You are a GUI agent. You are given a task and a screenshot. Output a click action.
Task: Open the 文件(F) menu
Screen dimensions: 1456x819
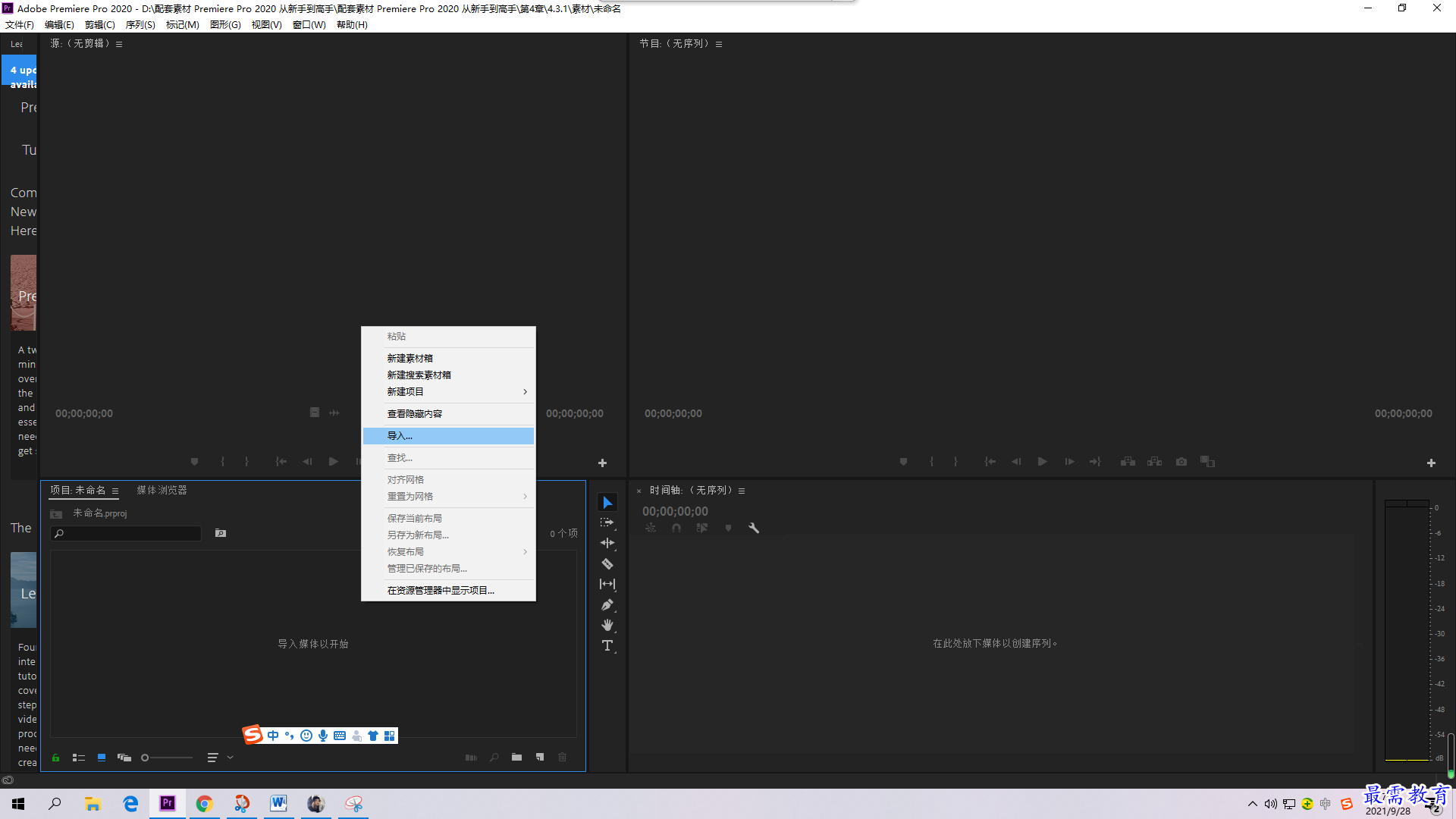[20, 25]
